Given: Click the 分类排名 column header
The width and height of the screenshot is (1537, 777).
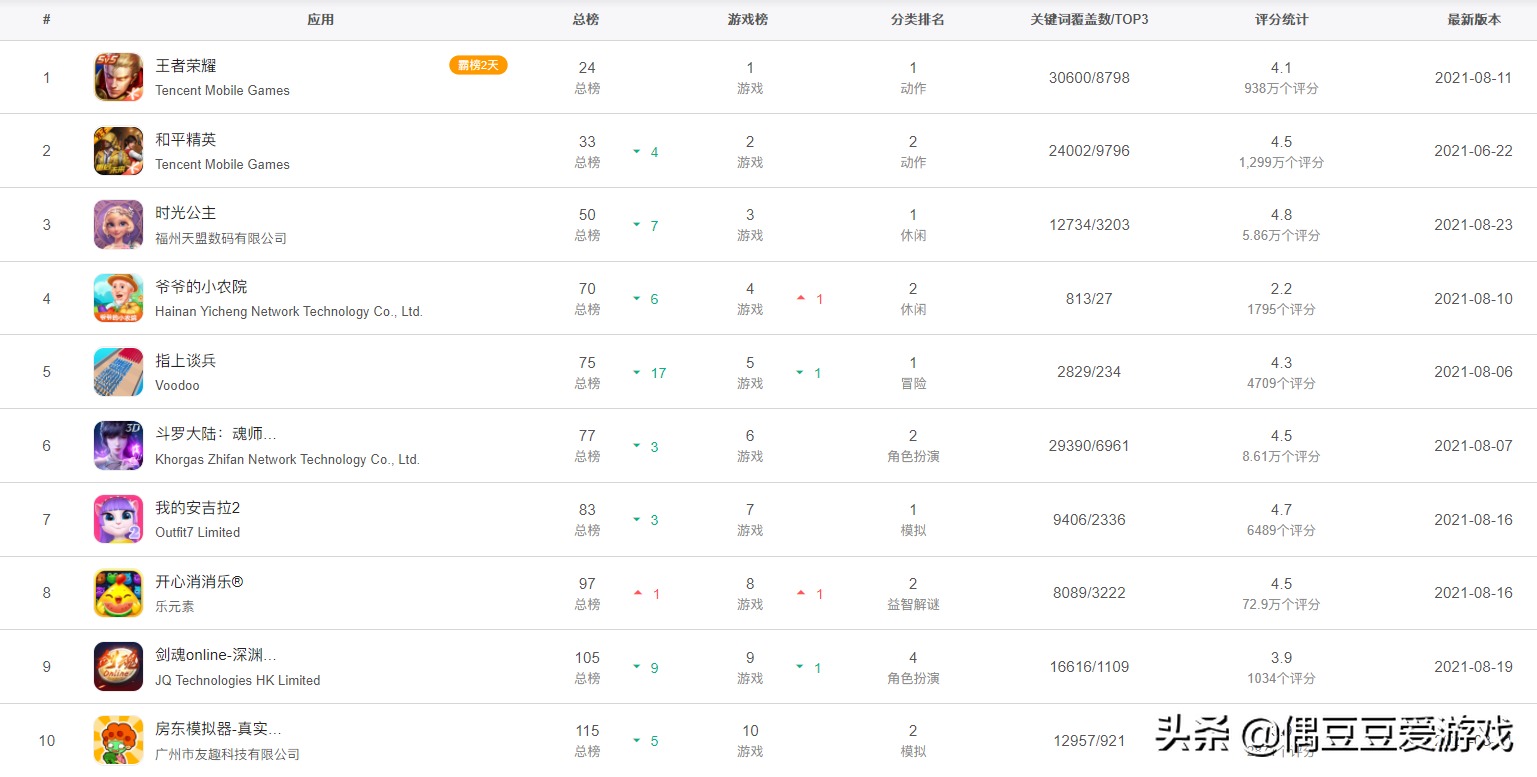Looking at the screenshot, I should (918, 20).
